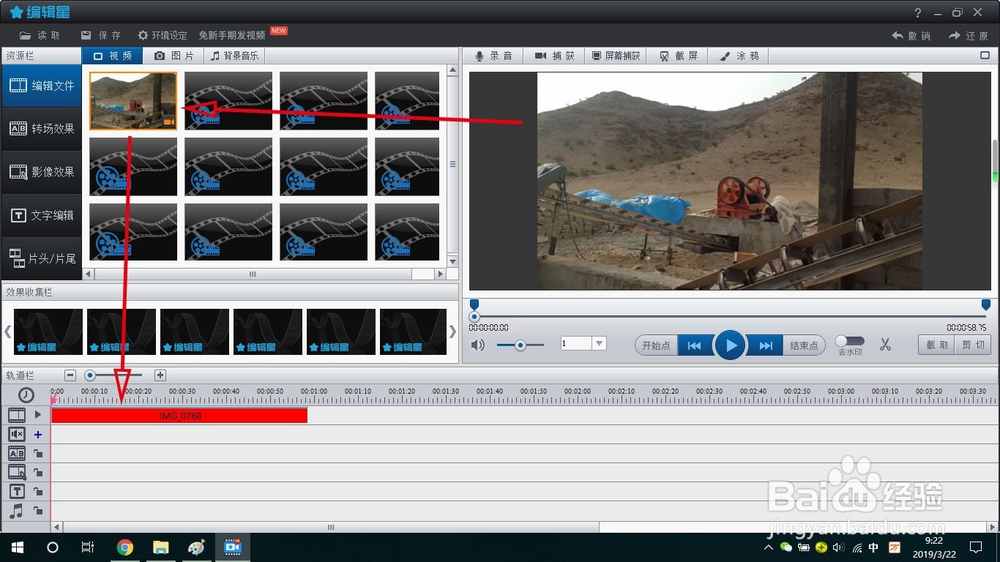
Task: Toggle the 去水印 watermark removal switch
Action: click(850, 341)
